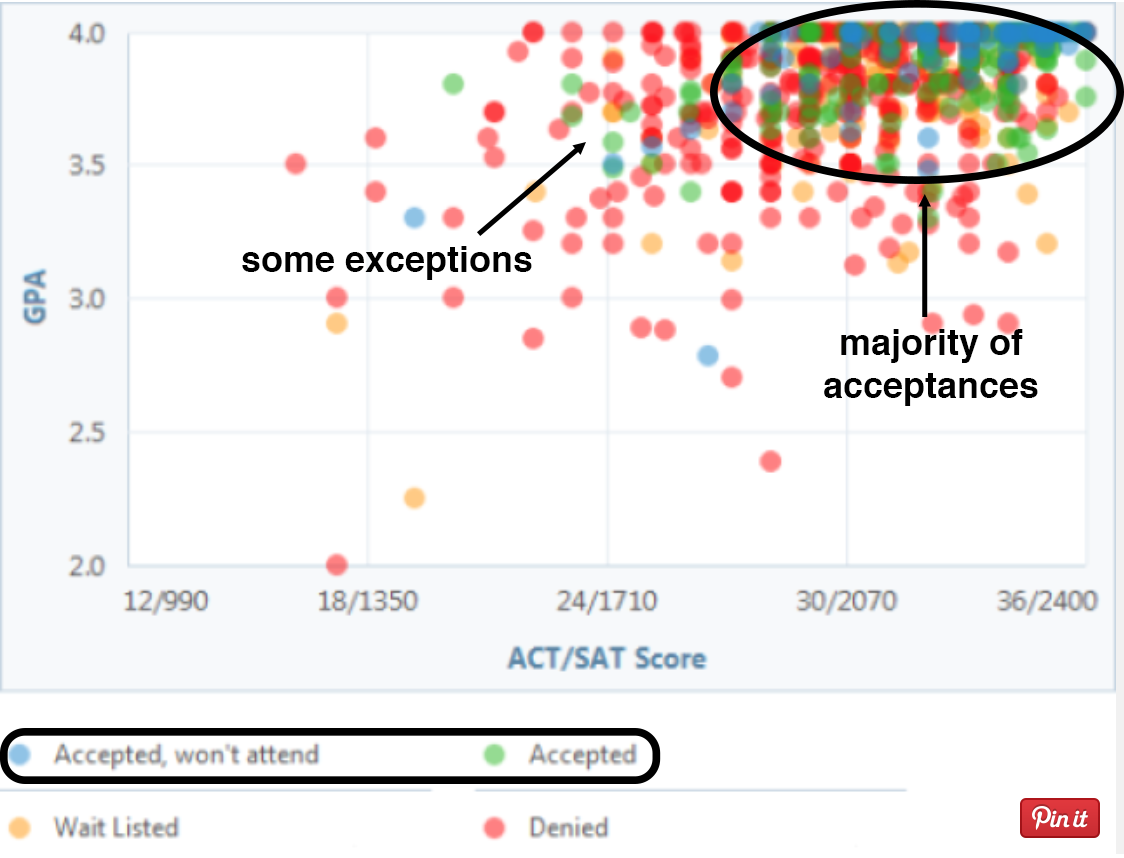
Task: Click the GPA axis title
Action: click(35, 297)
